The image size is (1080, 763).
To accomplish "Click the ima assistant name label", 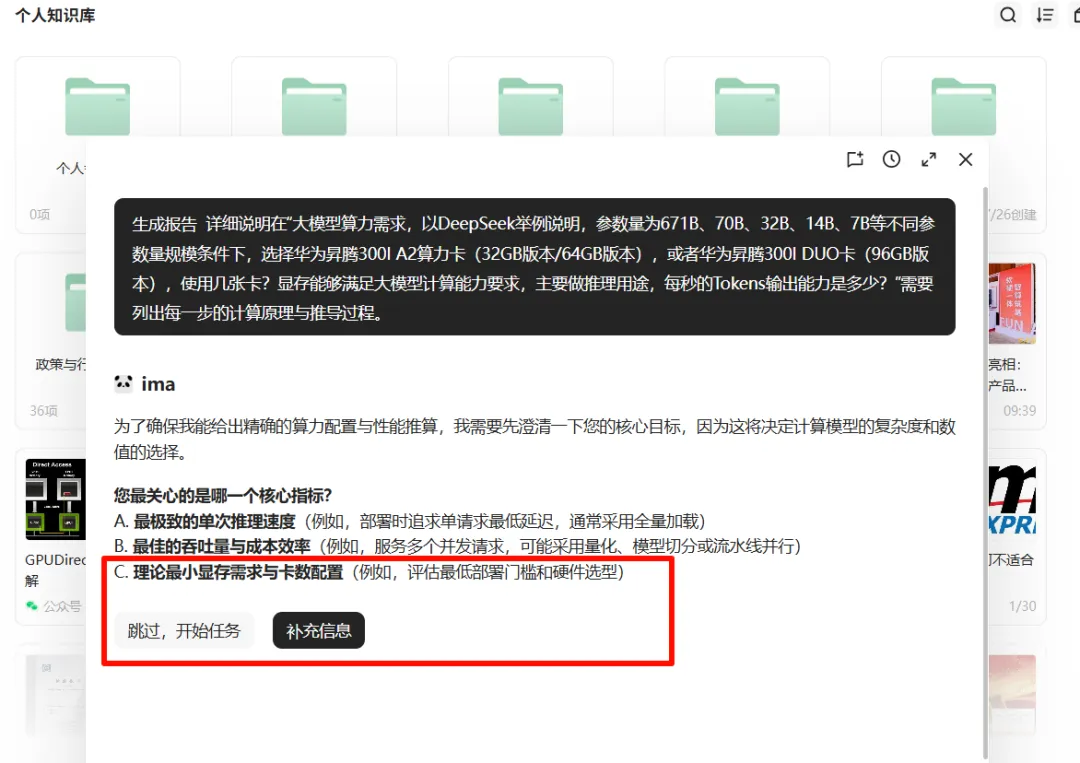I will [x=158, y=384].
